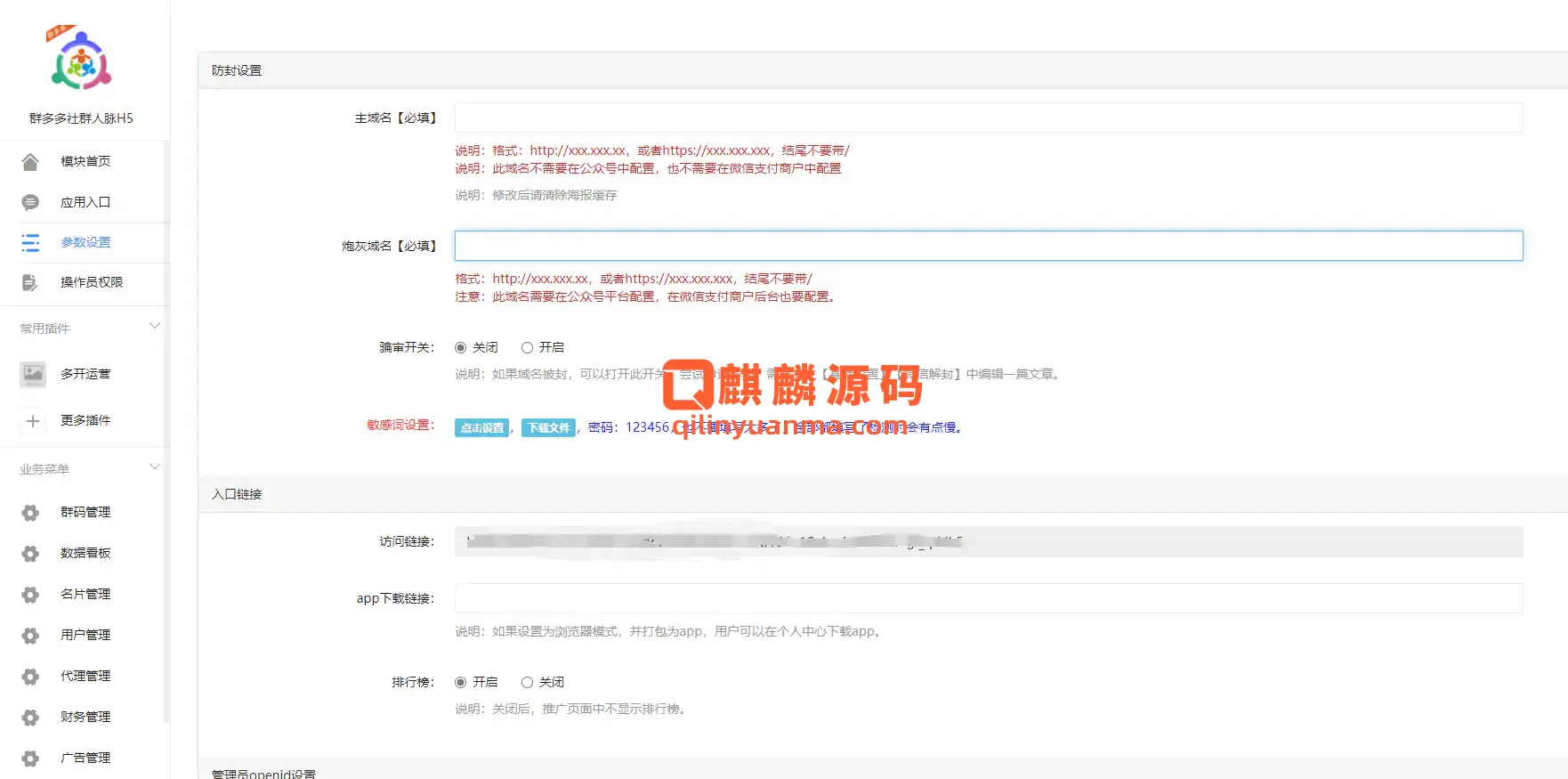Click the document icon beside 操作员权限
The image size is (1568, 779).
(x=30, y=282)
